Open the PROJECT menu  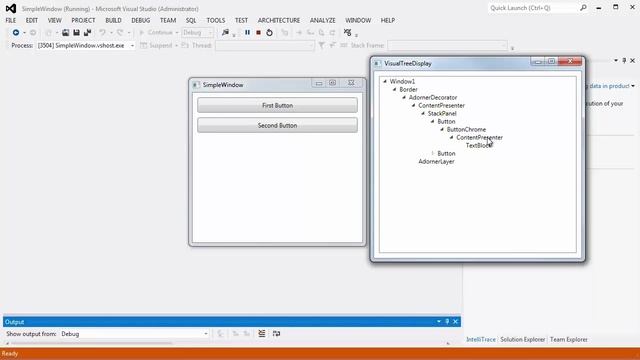(83, 20)
